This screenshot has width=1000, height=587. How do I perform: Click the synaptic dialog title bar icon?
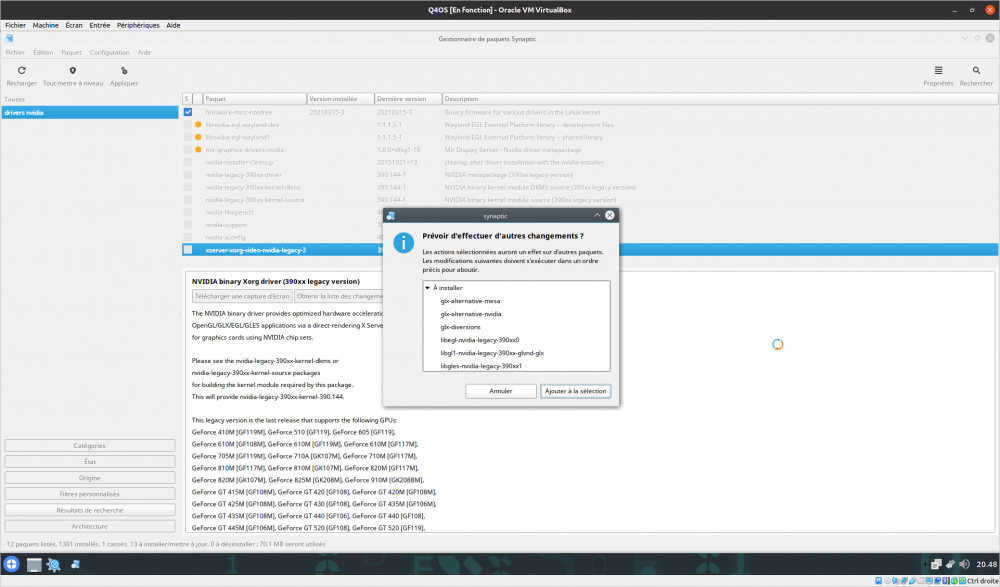coord(391,216)
